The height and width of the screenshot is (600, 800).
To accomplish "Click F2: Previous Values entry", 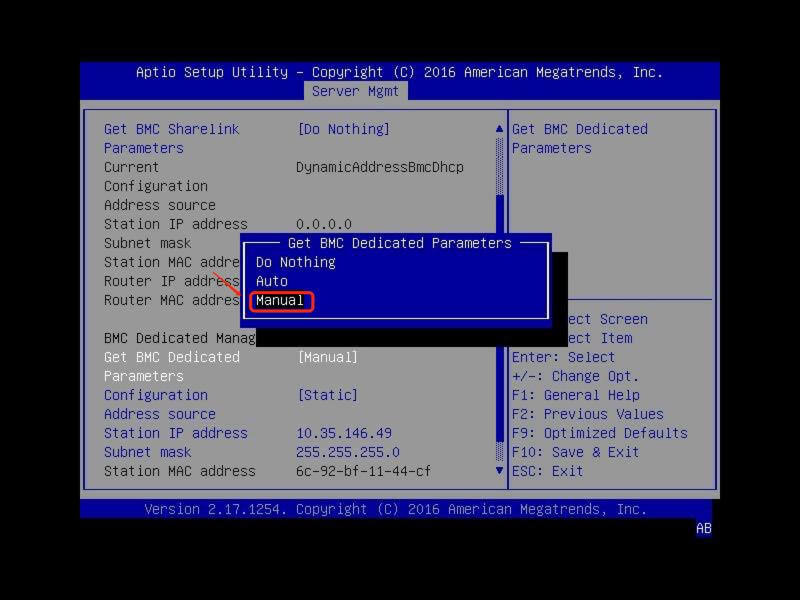I will click(x=587, y=414).
